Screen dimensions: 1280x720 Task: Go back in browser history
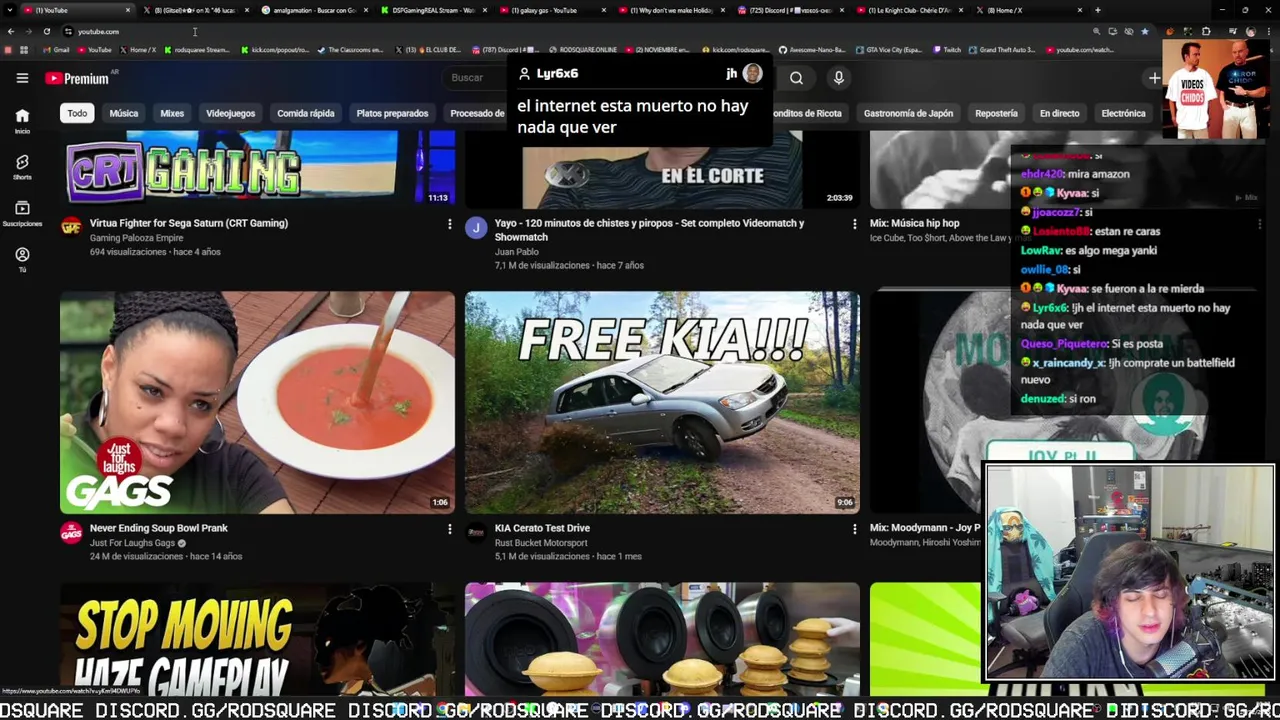(10, 31)
